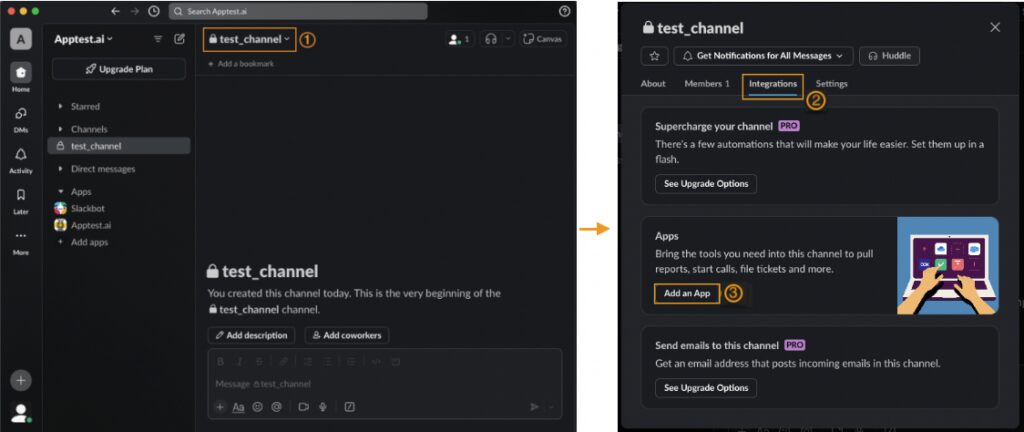The image size is (1024, 432).
Task: Star the channel in details panel
Action: point(654,56)
